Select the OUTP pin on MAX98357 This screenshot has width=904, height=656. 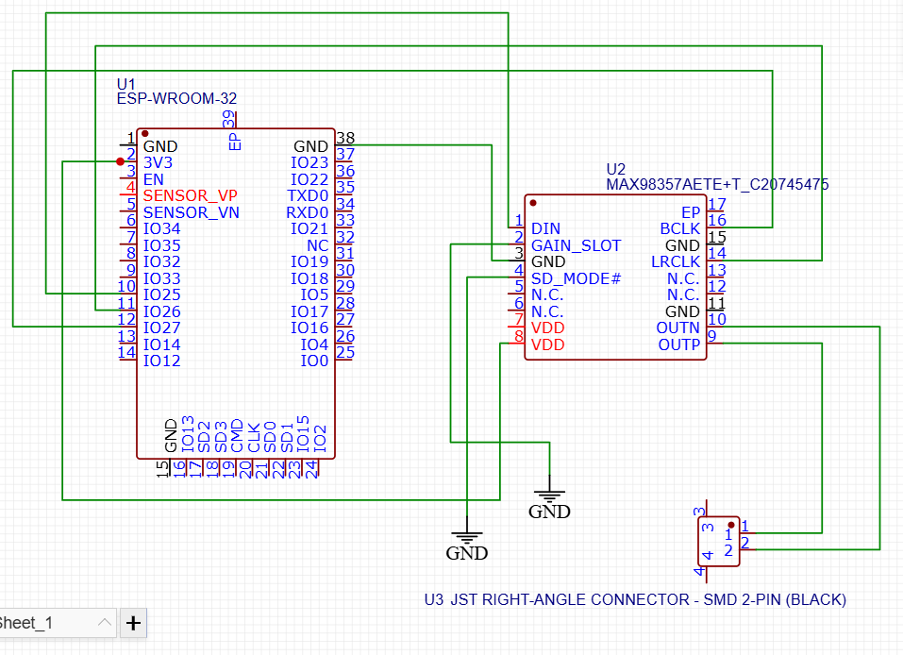[679, 345]
